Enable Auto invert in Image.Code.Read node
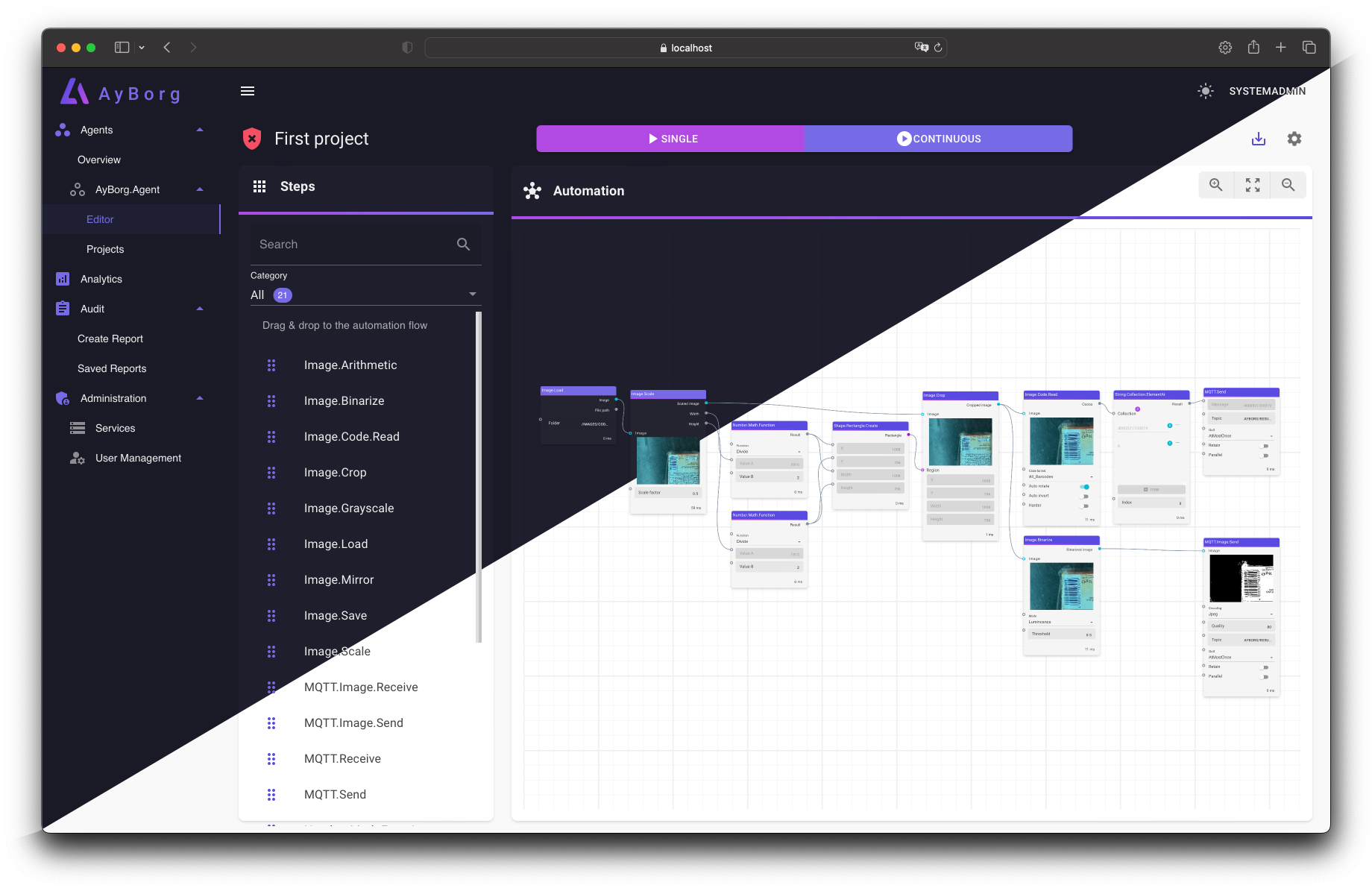This screenshot has height=888, width=1372. [x=1085, y=496]
